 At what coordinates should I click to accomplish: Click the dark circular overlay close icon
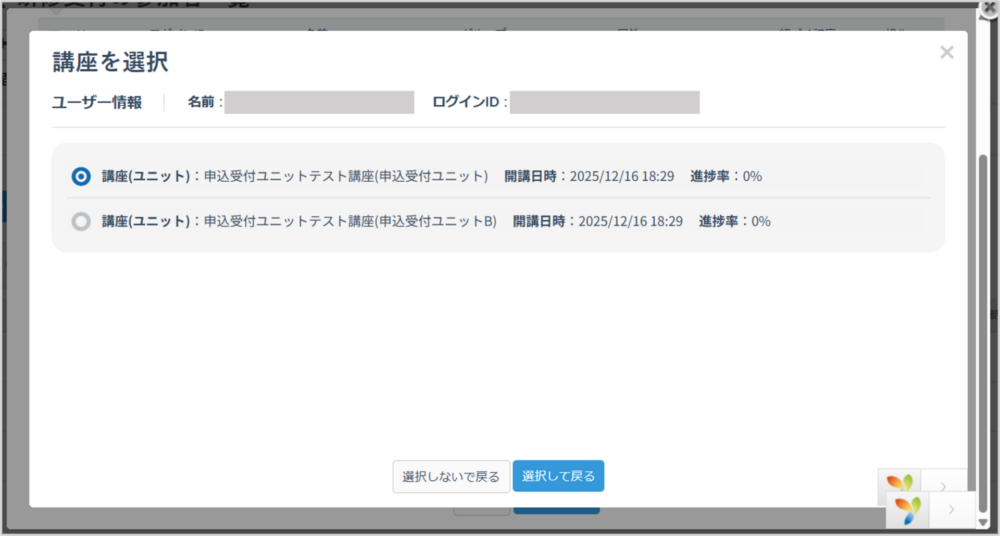(988, 8)
